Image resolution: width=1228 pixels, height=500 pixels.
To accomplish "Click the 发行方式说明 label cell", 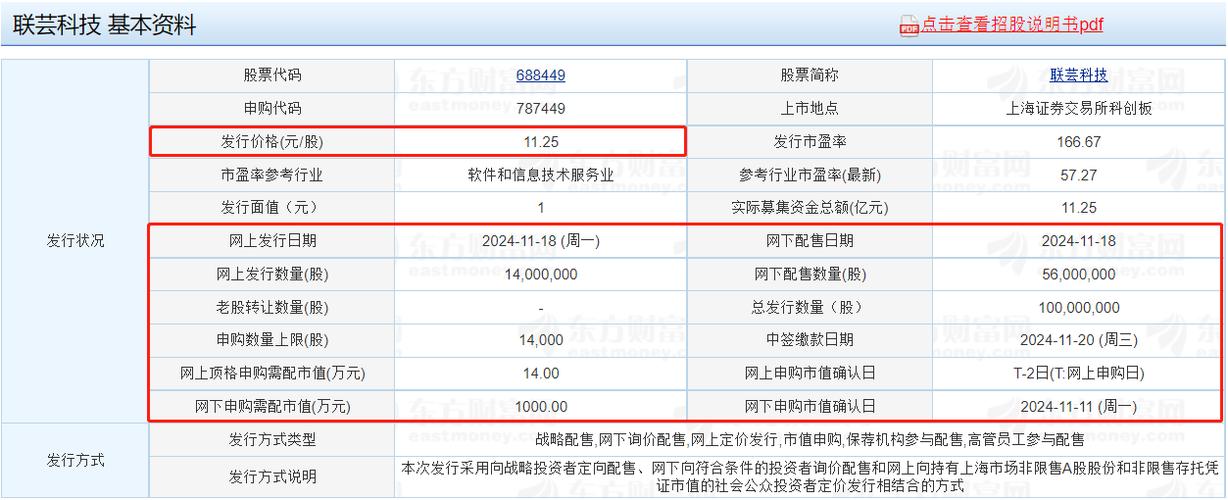I will pyautogui.click(x=272, y=477).
